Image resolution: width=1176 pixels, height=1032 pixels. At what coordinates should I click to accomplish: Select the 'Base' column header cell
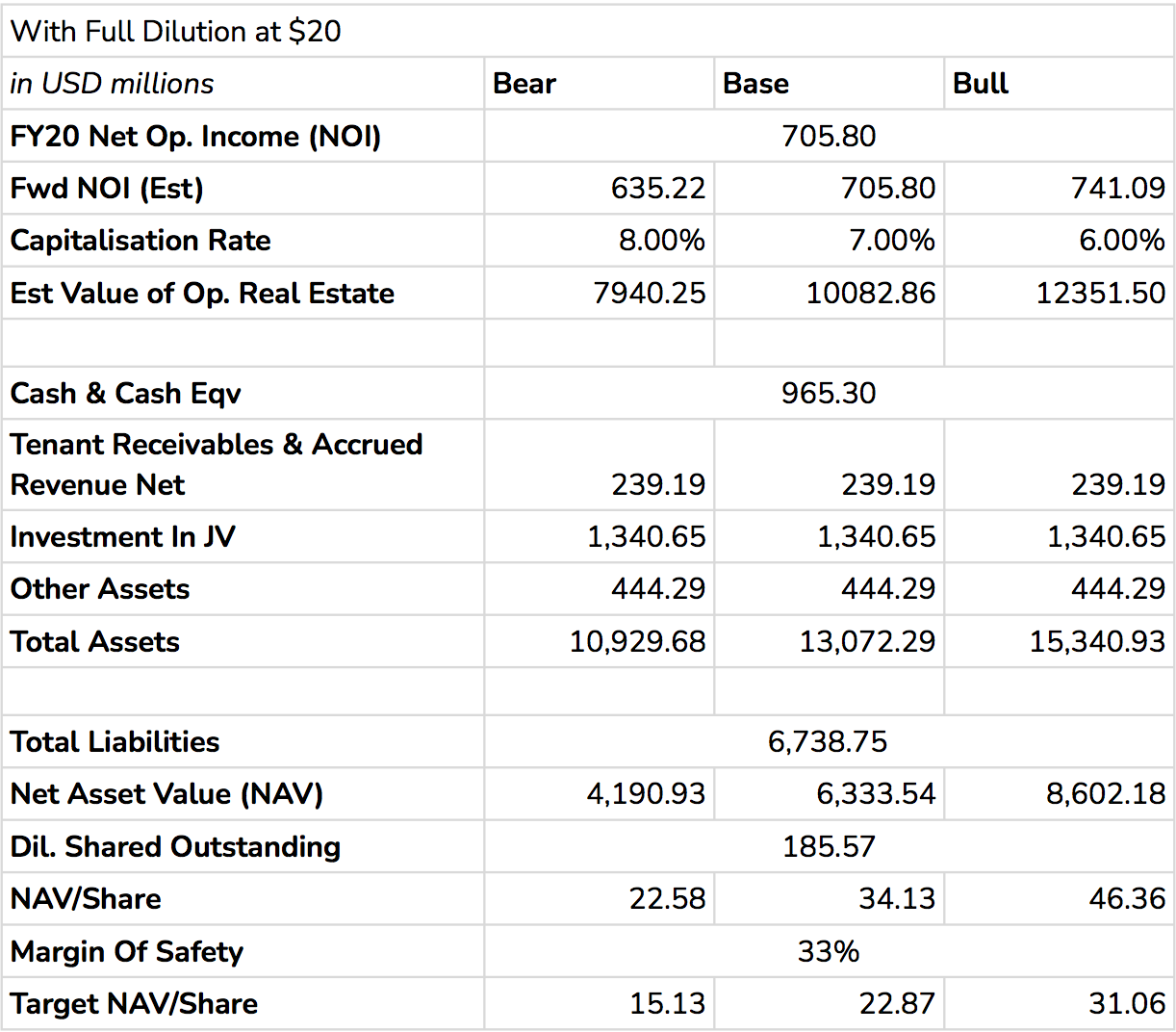pyautogui.click(x=829, y=83)
